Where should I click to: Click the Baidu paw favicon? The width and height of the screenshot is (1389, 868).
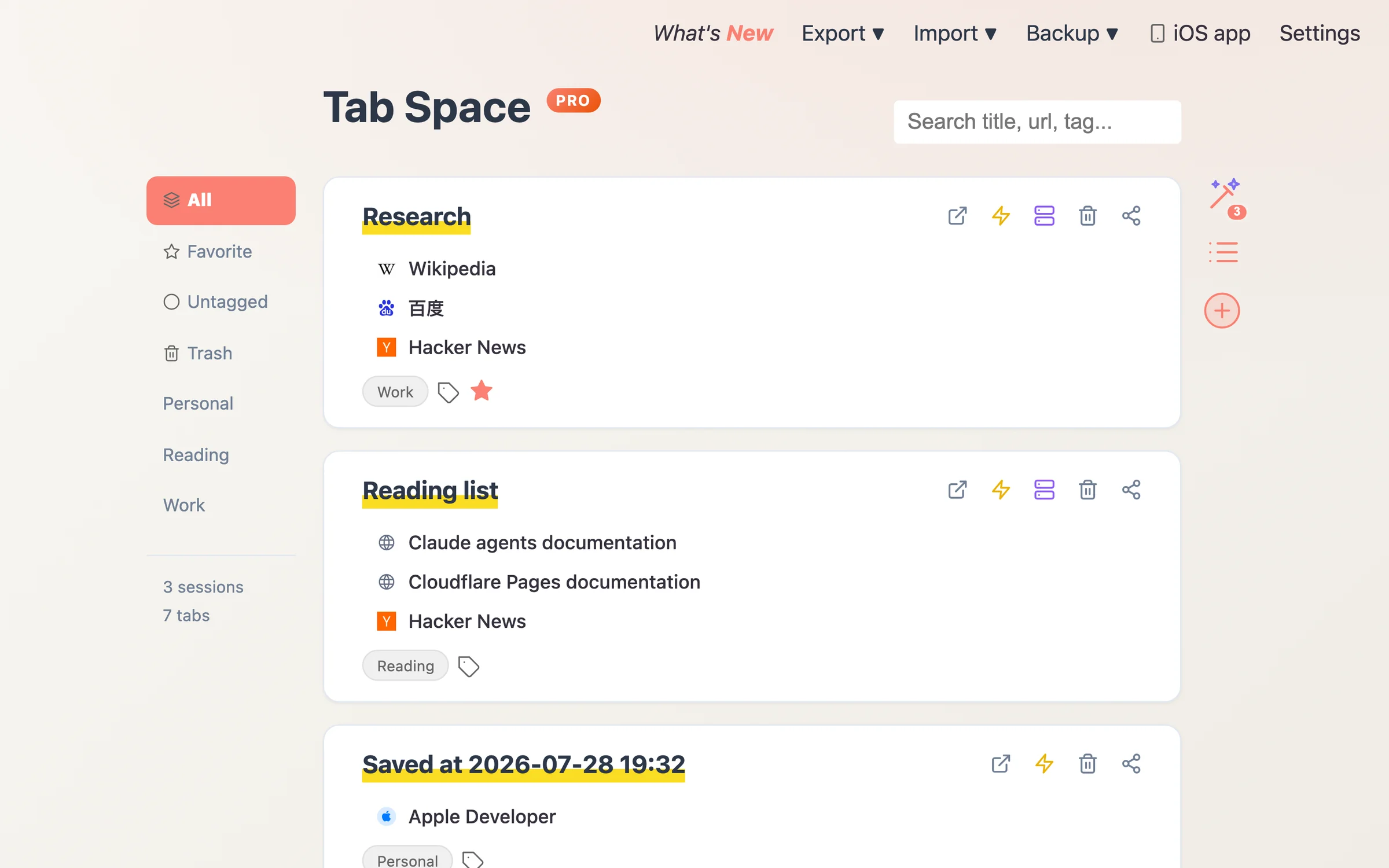coord(386,308)
